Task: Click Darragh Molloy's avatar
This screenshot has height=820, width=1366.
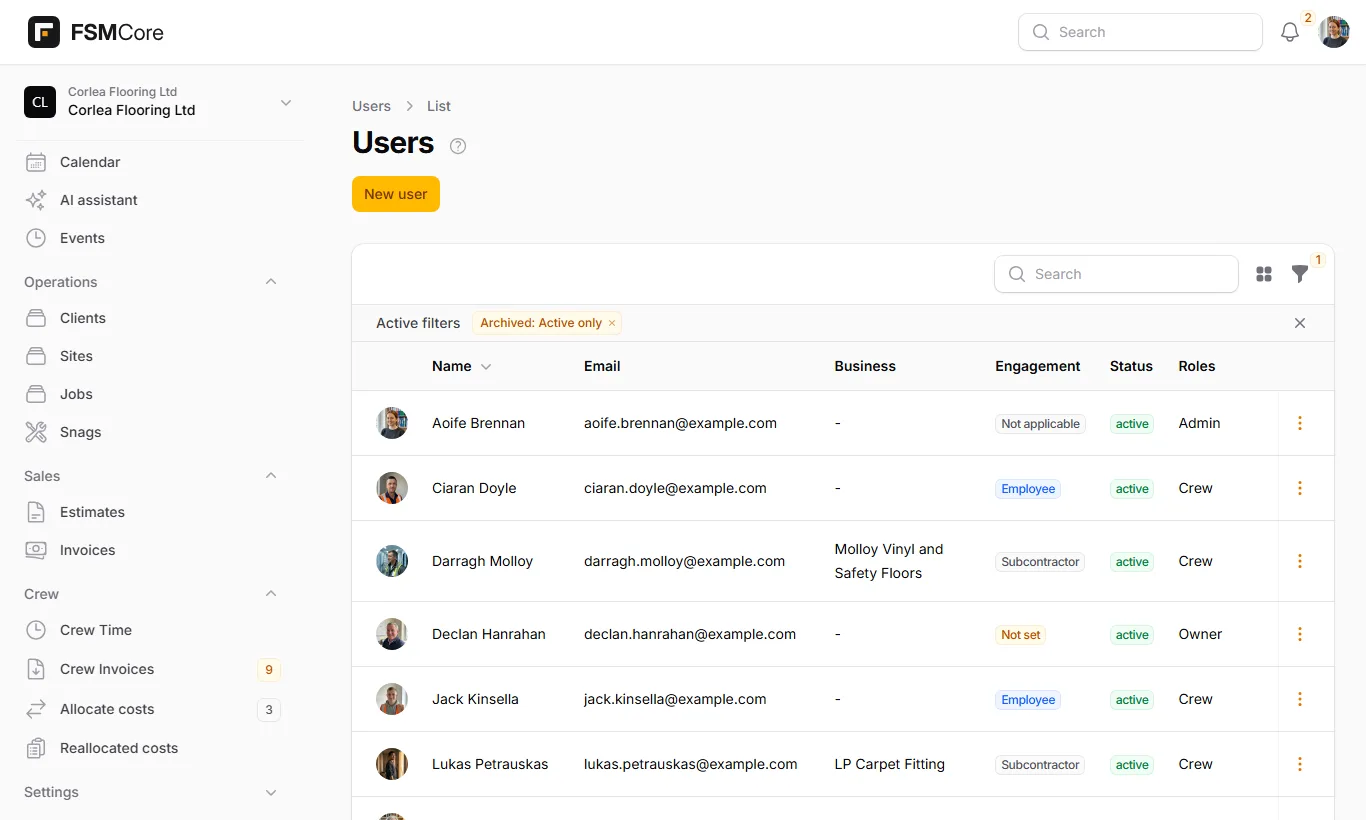Action: 392,561
